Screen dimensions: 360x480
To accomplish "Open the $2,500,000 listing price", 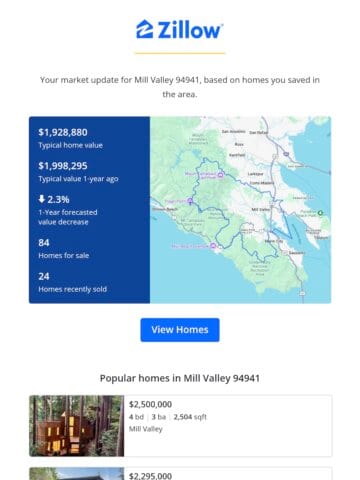I will click(x=150, y=404).
